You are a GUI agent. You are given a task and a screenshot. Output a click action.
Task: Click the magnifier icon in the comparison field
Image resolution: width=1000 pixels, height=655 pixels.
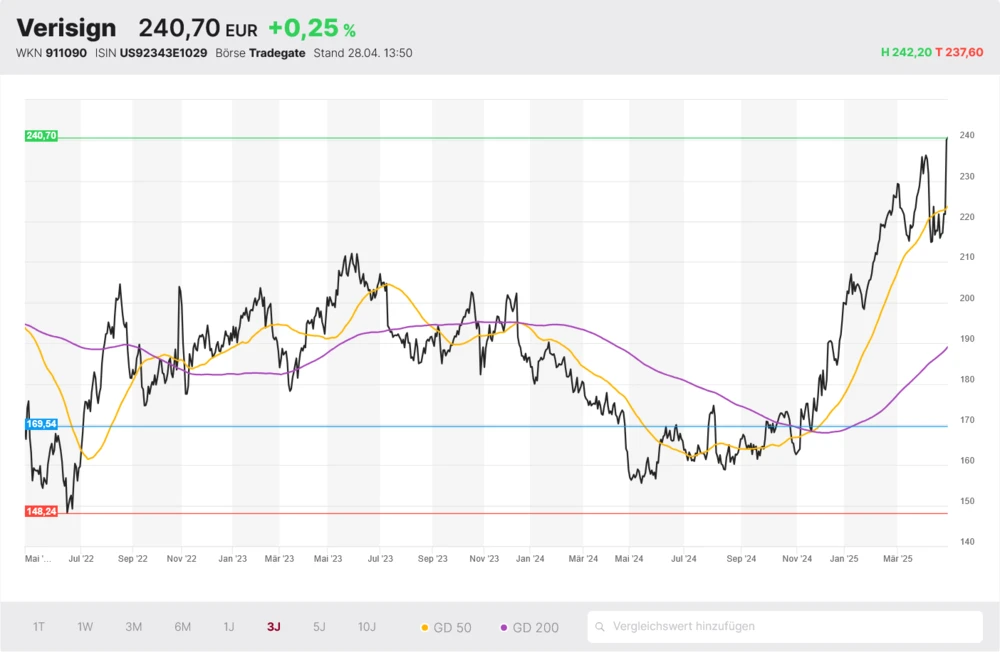600,627
